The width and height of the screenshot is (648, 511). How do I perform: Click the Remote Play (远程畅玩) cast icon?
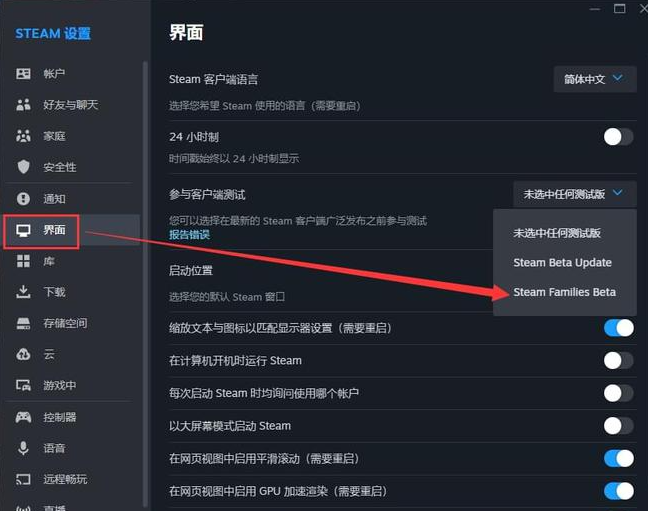click(23, 480)
